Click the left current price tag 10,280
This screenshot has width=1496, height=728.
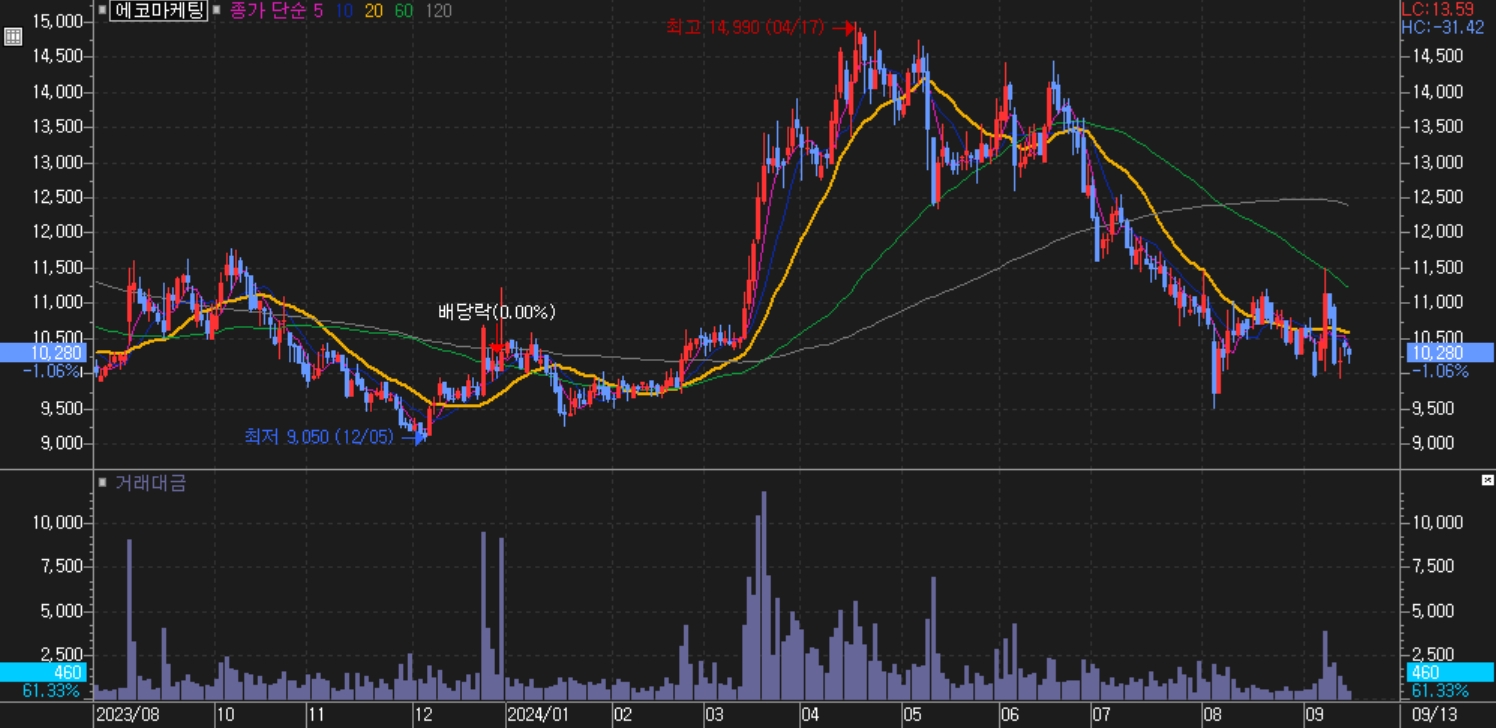pos(45,352)
